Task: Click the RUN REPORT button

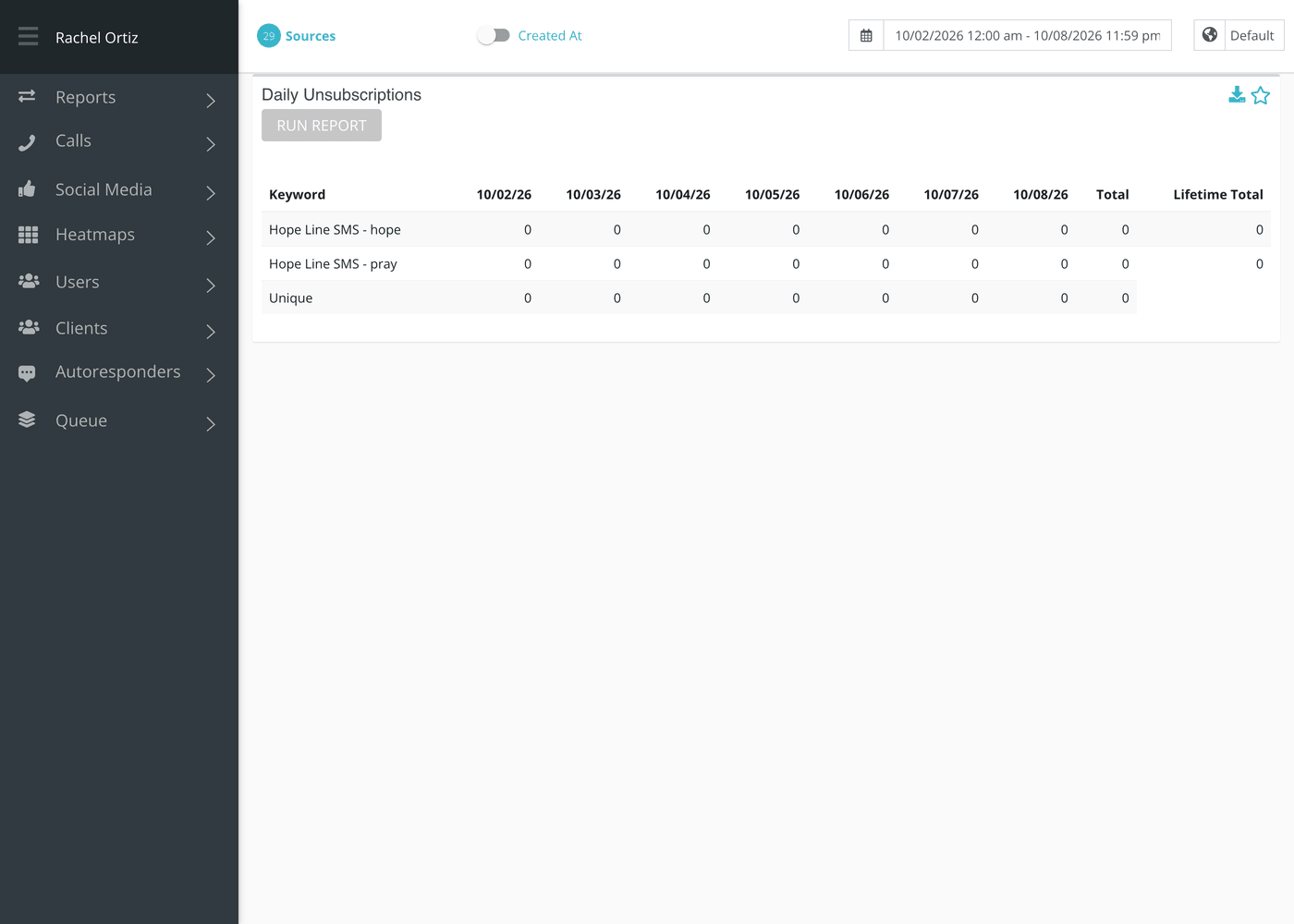Action: (322, 126)
